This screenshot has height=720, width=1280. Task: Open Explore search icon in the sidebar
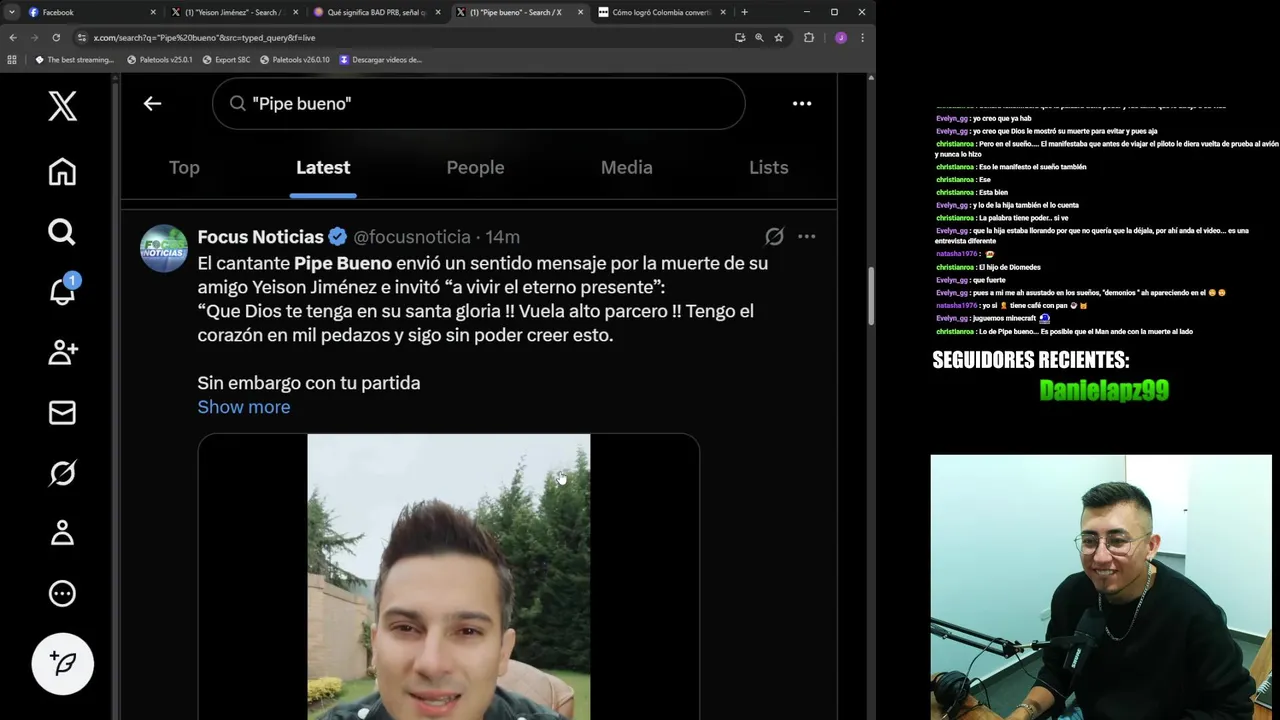[x=62, y=232]
